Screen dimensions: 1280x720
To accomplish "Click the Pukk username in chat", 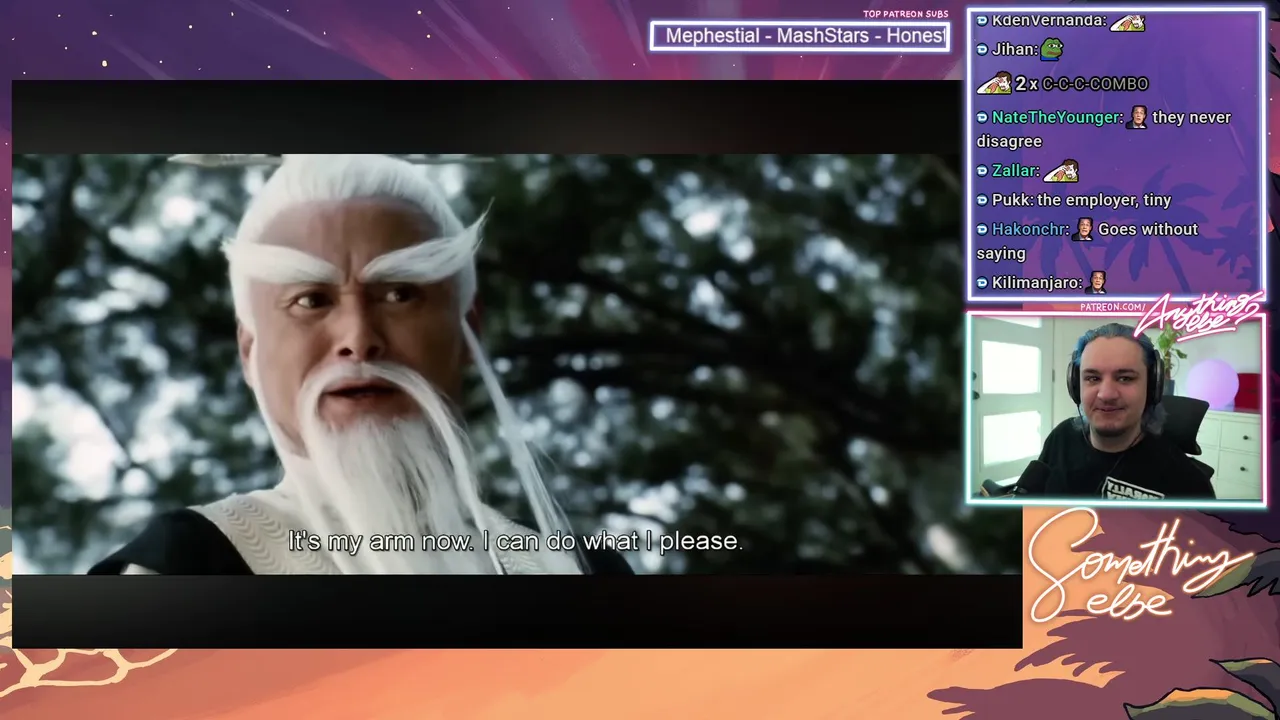I will pyautogui.click(x=1011, y=200).
